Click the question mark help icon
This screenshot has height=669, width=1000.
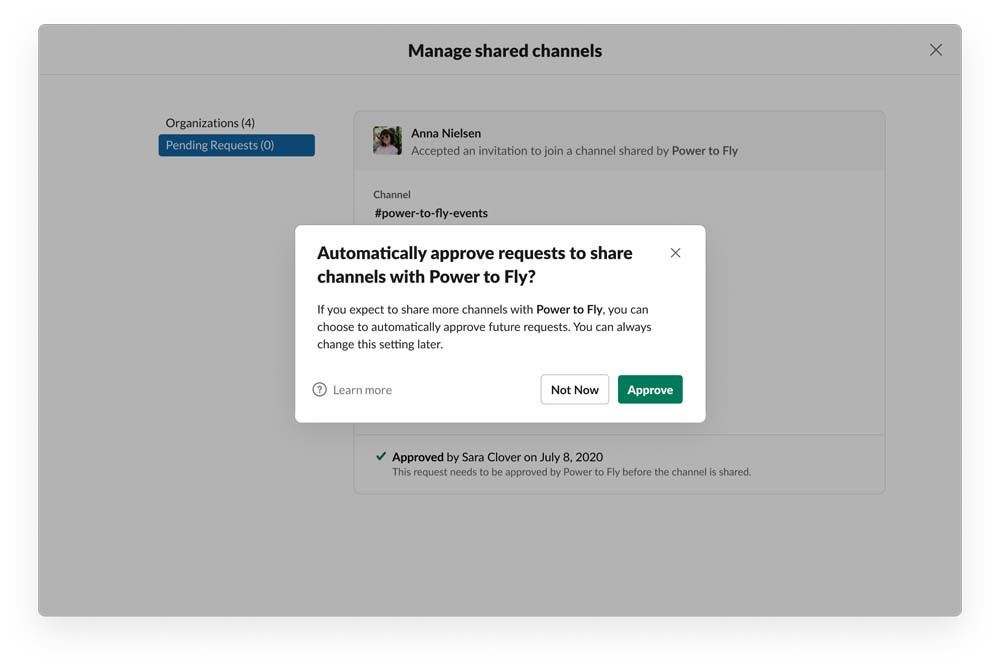coord(320,390)
